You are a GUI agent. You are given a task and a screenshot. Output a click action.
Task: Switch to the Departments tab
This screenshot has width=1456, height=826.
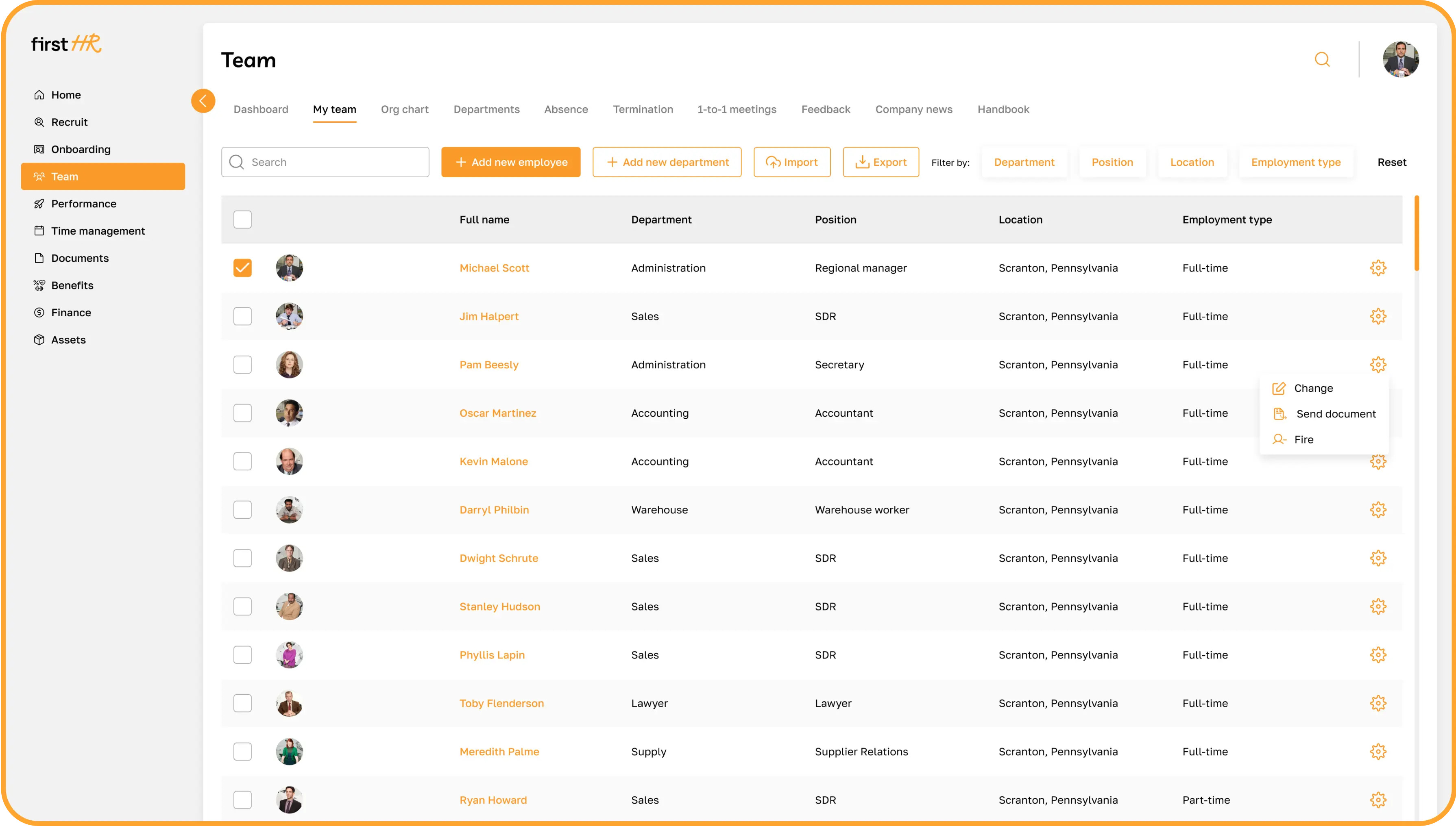click(x=486, y=109)
